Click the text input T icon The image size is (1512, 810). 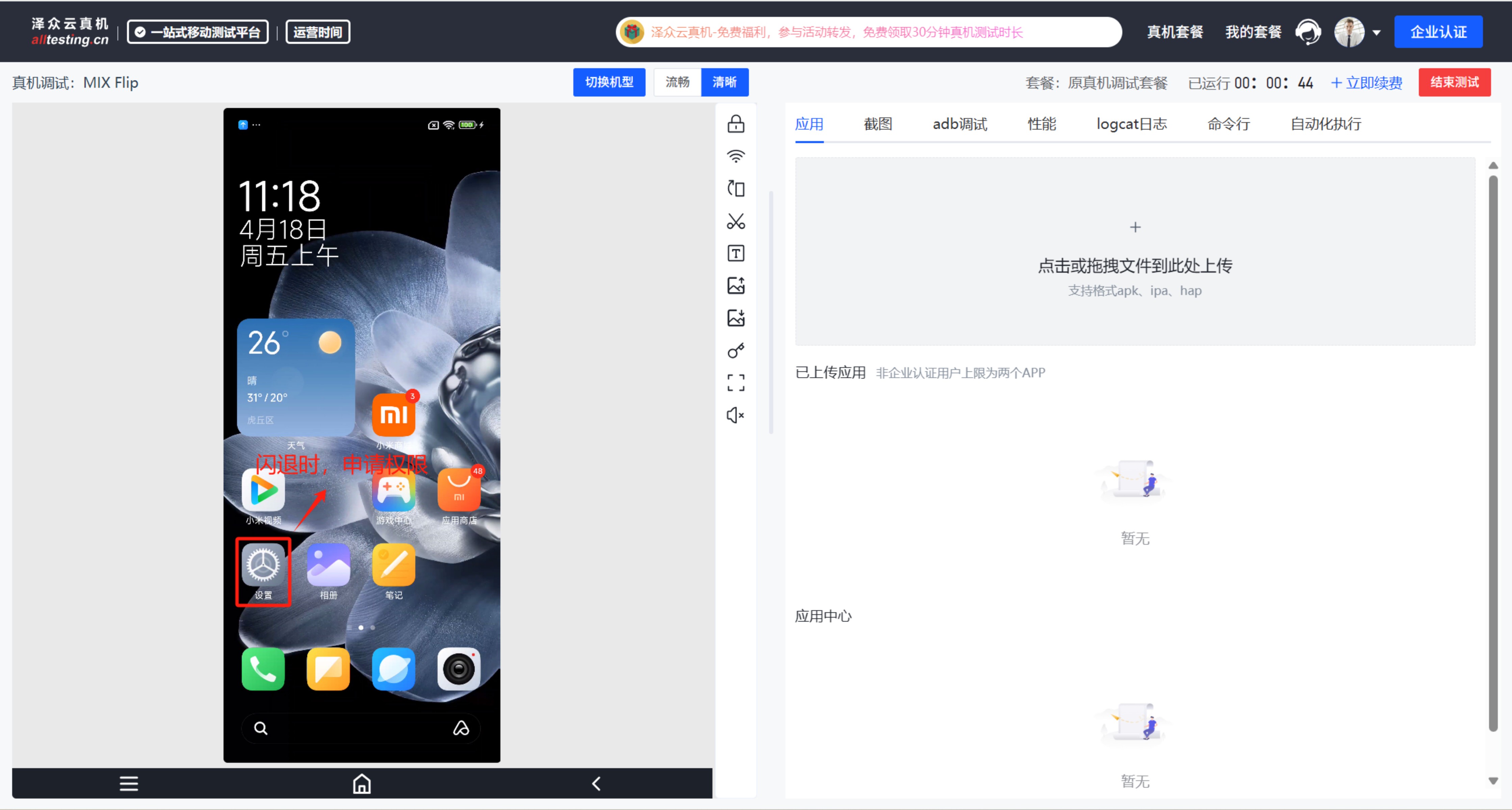pos(735,253)
